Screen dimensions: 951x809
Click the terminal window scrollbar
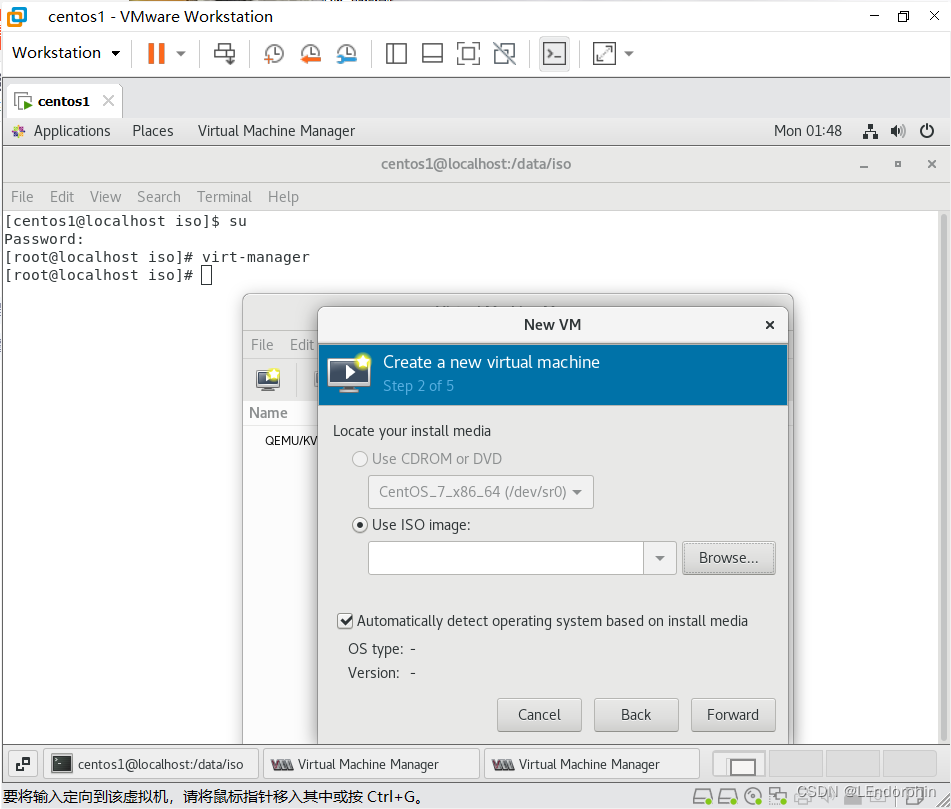[x=944, y=477]
